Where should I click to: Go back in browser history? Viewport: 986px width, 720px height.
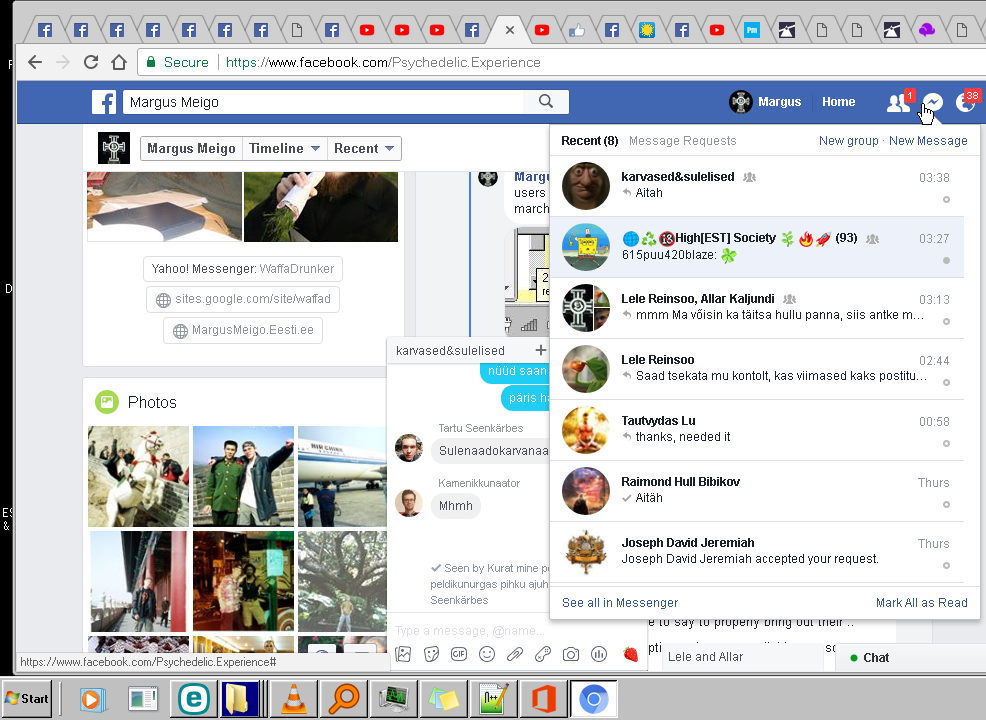pyautogui.click(x=35, y=62)
